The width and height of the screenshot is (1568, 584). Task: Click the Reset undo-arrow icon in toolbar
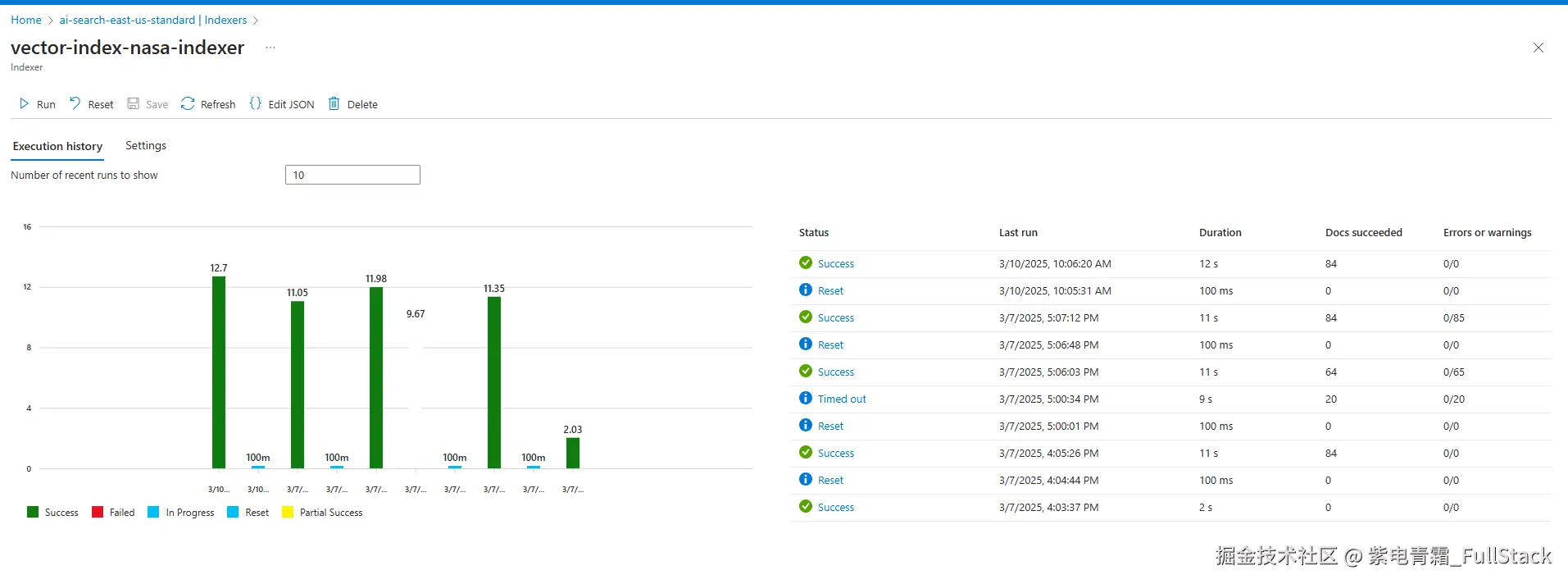click(75, 103)
